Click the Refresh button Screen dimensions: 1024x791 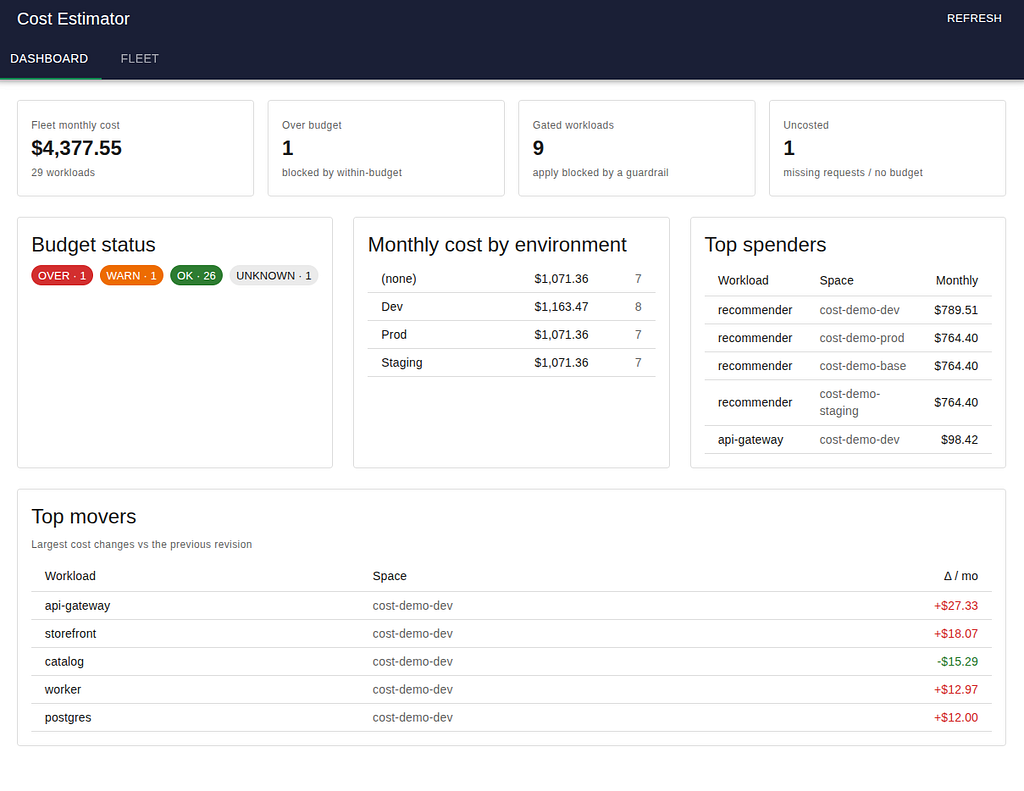coord(974,18)
